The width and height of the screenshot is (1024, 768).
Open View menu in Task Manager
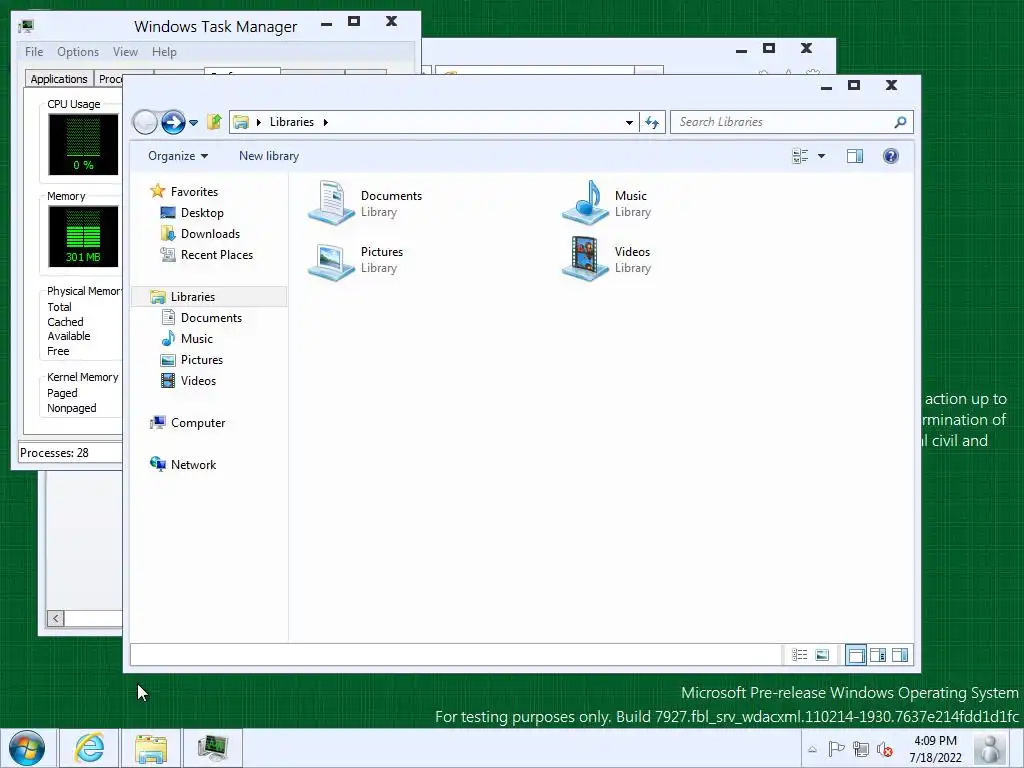pyautogui.click(x=125, y=52)
